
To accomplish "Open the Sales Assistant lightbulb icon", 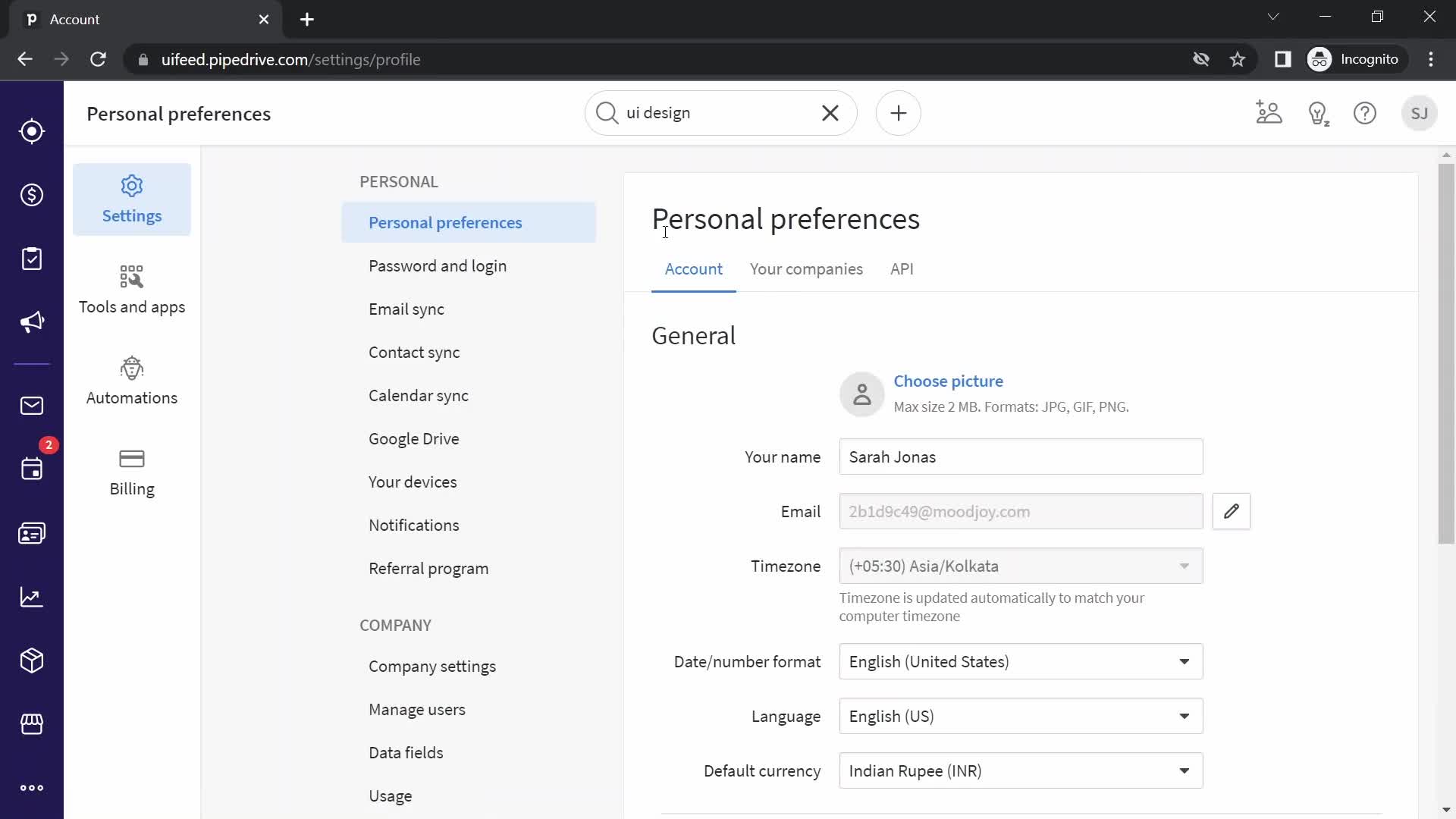I will (1319, 113).
